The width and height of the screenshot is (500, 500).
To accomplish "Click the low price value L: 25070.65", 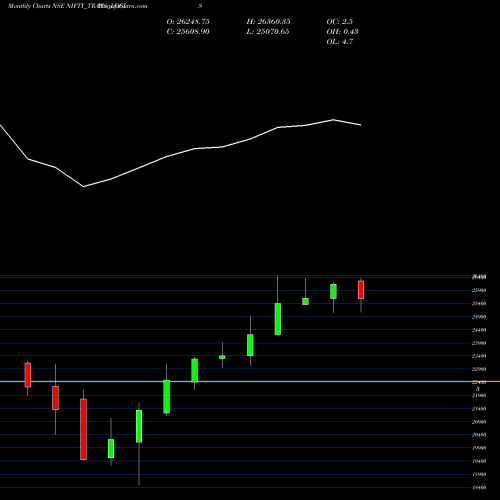I will point(268,32).
